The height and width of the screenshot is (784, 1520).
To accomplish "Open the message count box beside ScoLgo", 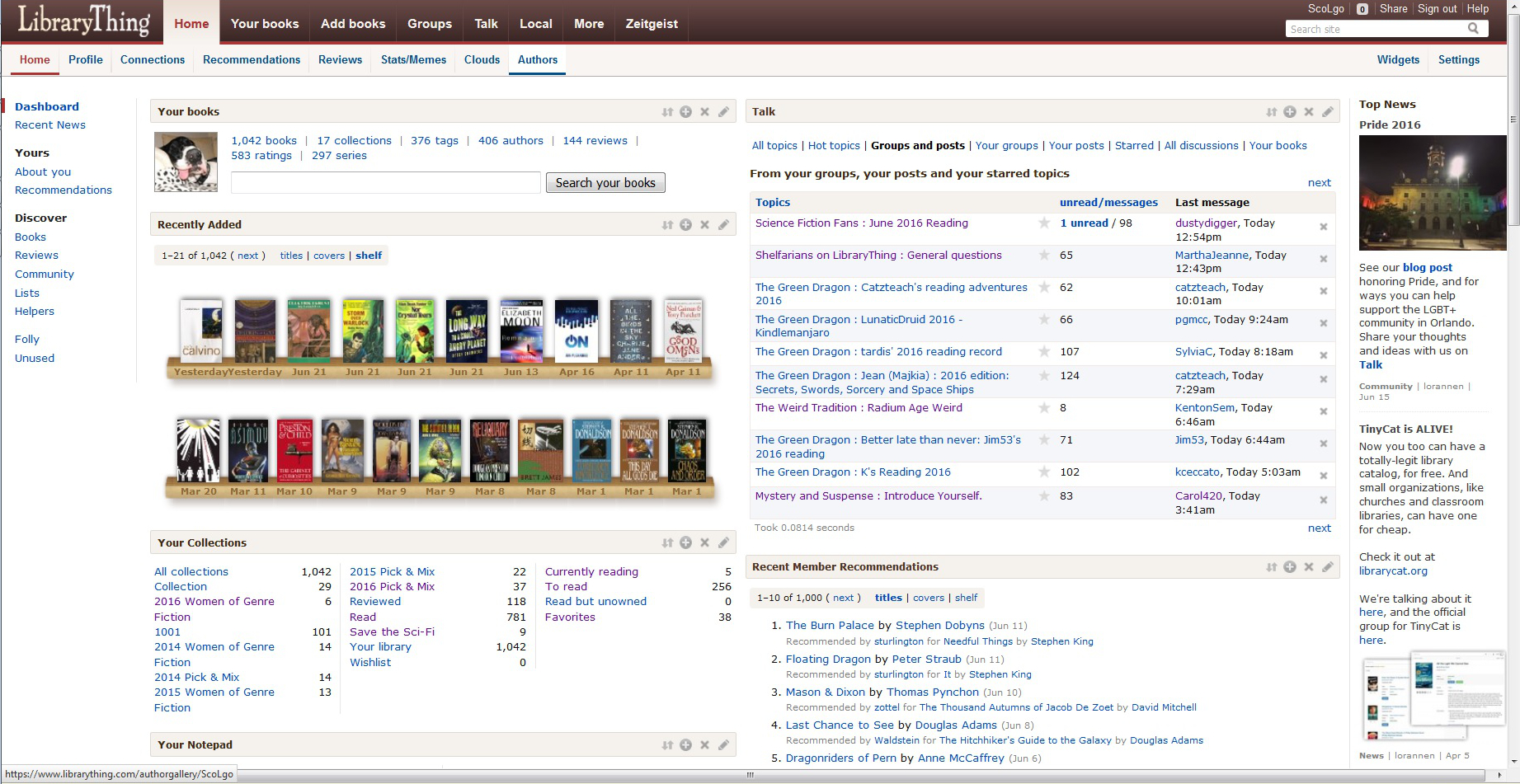I will click(1362, 9).
